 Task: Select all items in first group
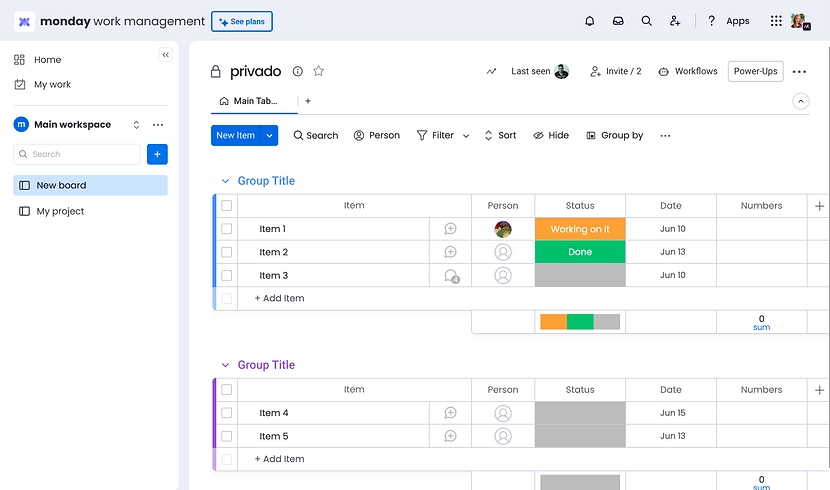[227, 205]
